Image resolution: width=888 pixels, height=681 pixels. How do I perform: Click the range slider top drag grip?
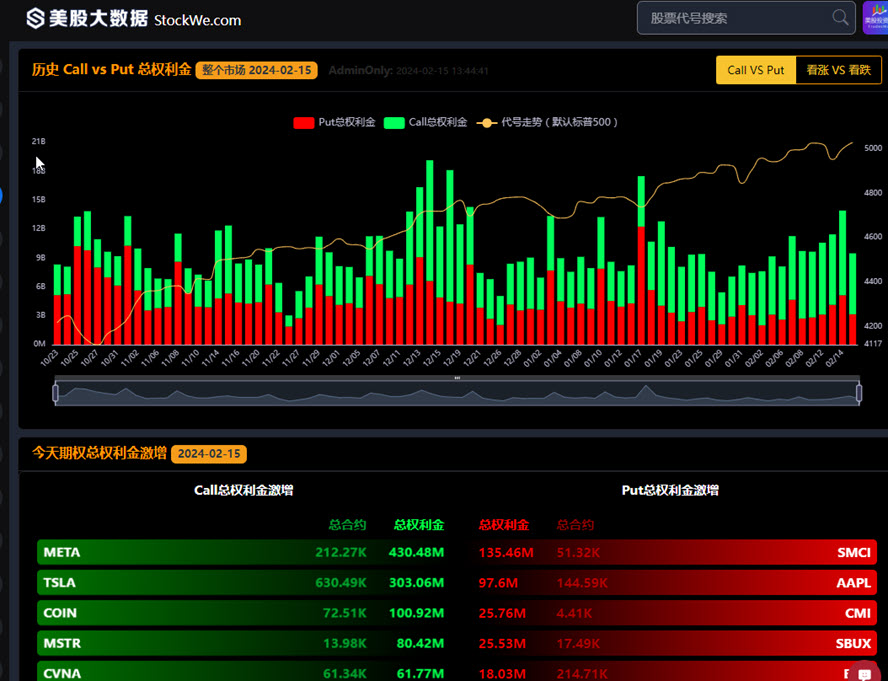click(x=457, y=378)
